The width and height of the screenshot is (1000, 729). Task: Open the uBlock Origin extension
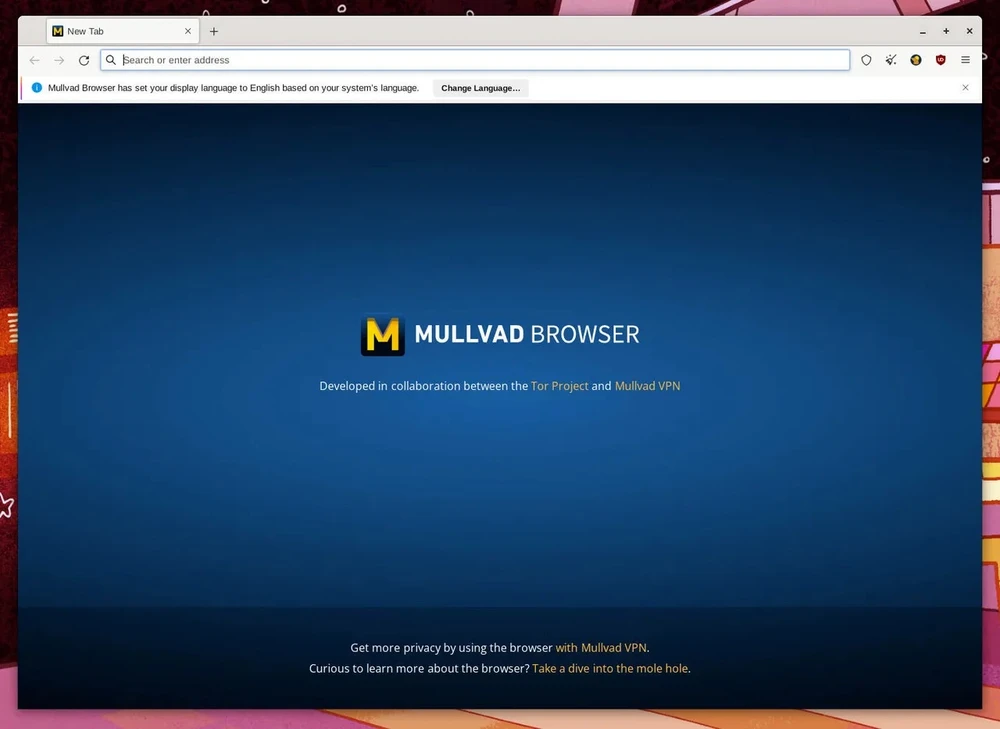coord(940,60)
